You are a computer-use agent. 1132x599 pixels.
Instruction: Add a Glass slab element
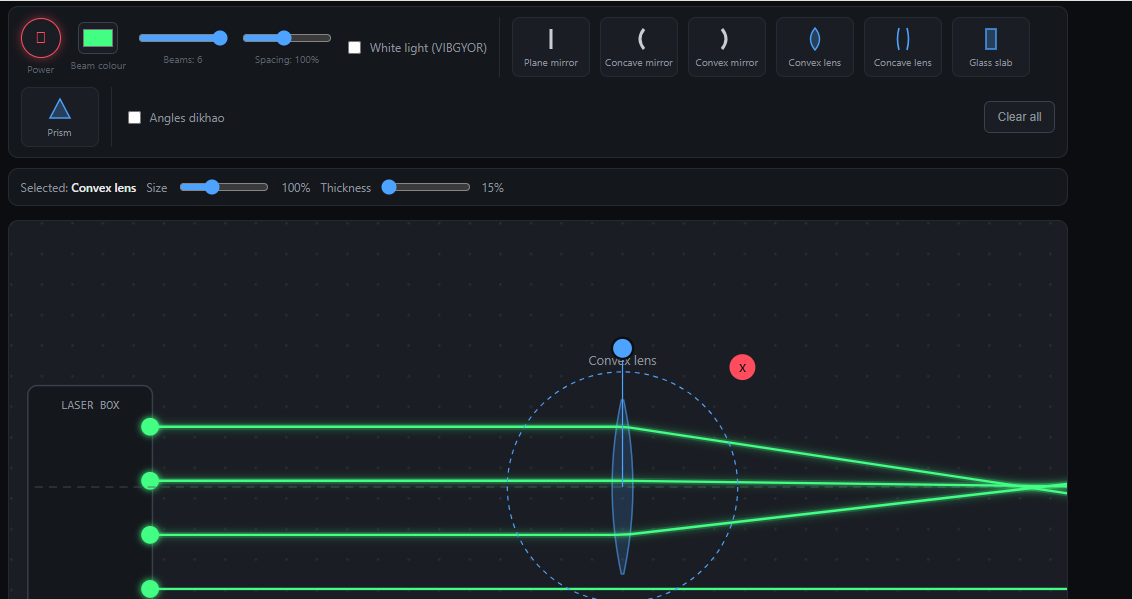(991, 47)
